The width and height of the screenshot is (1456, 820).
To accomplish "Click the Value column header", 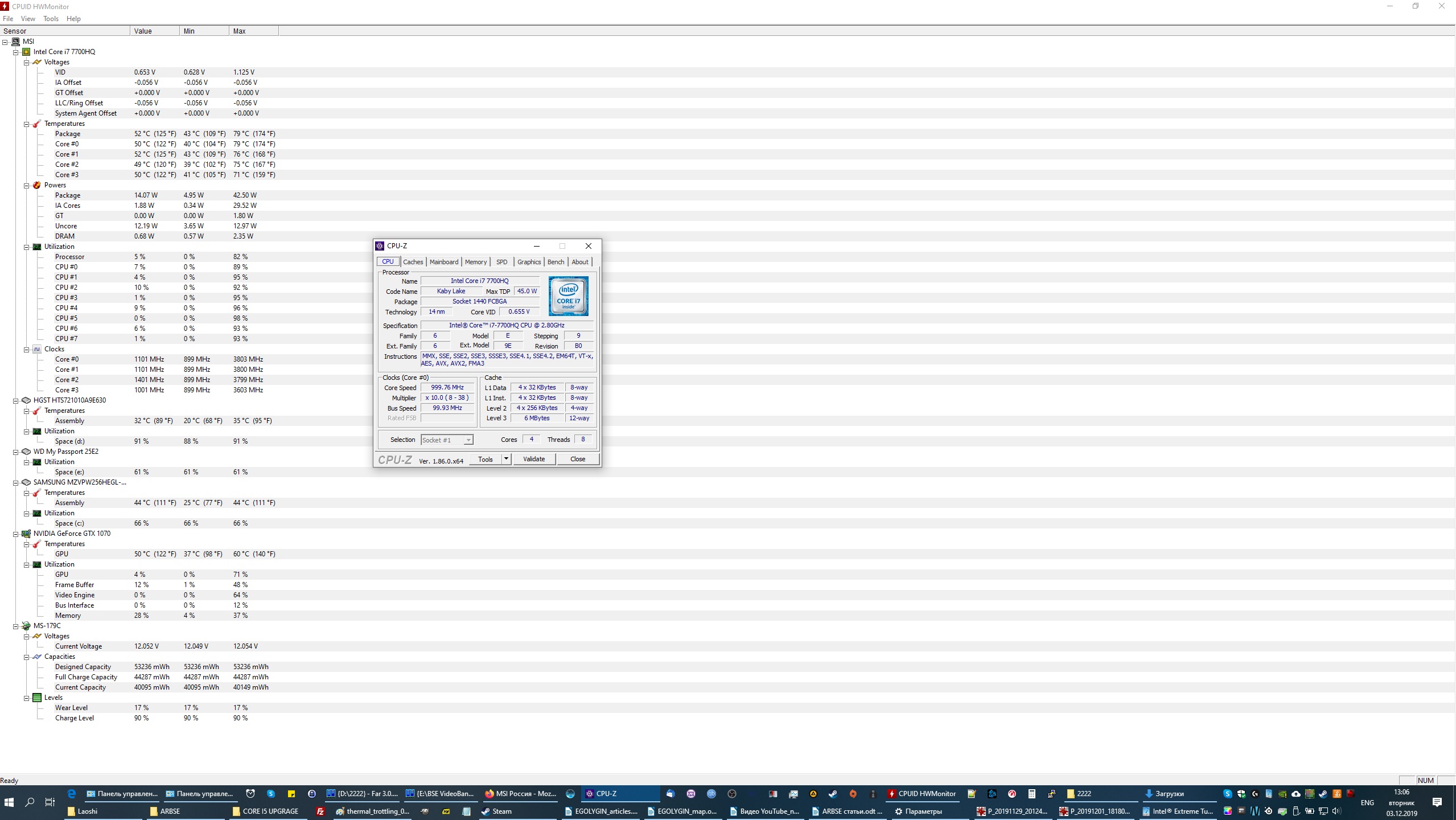I will click(154, 31).
